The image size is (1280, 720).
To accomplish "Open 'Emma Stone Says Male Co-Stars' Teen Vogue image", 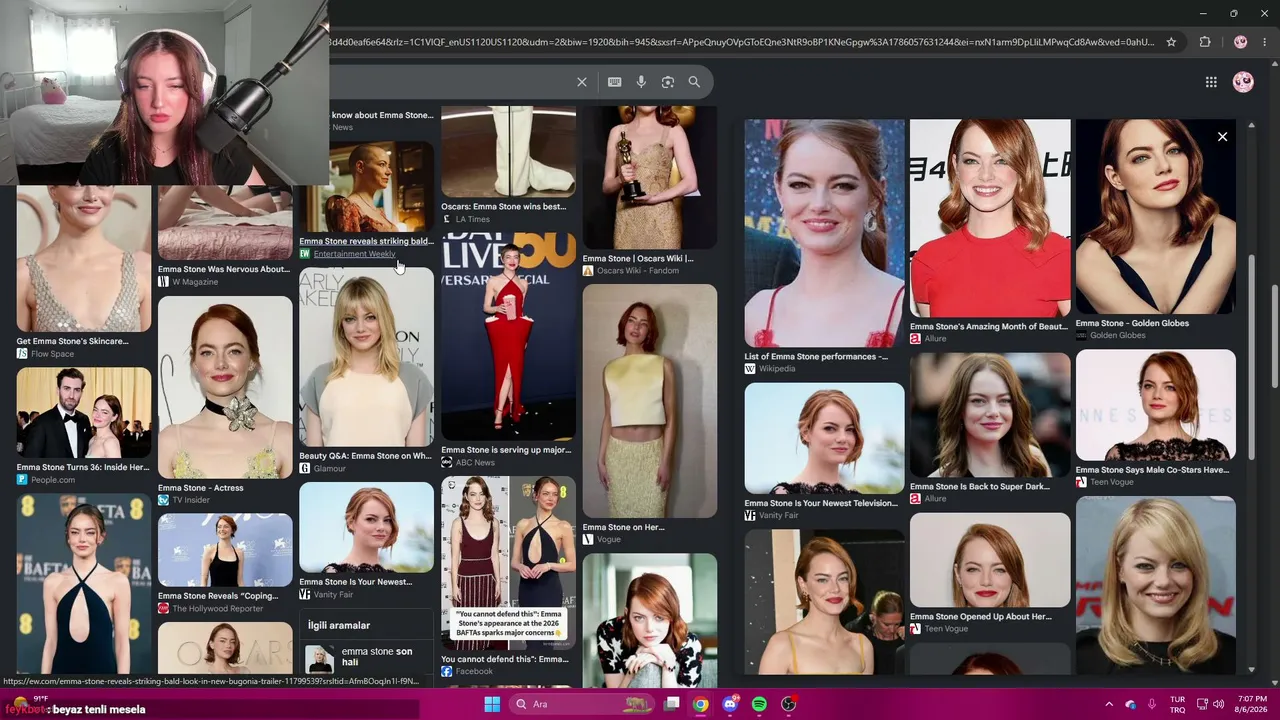I will pyautogui.click(x=1156, y=404).
